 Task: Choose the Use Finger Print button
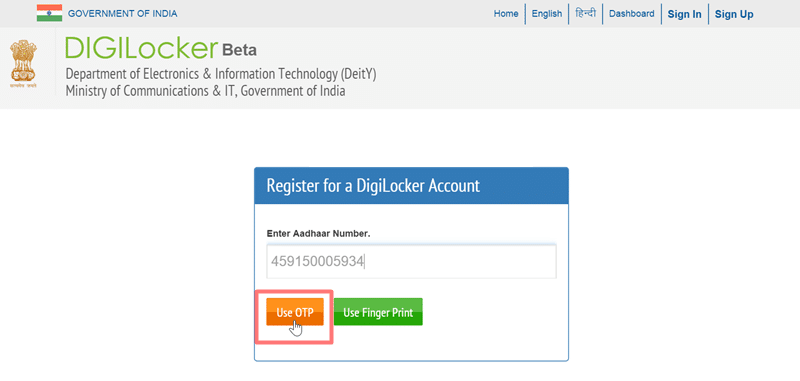[378, 312]
